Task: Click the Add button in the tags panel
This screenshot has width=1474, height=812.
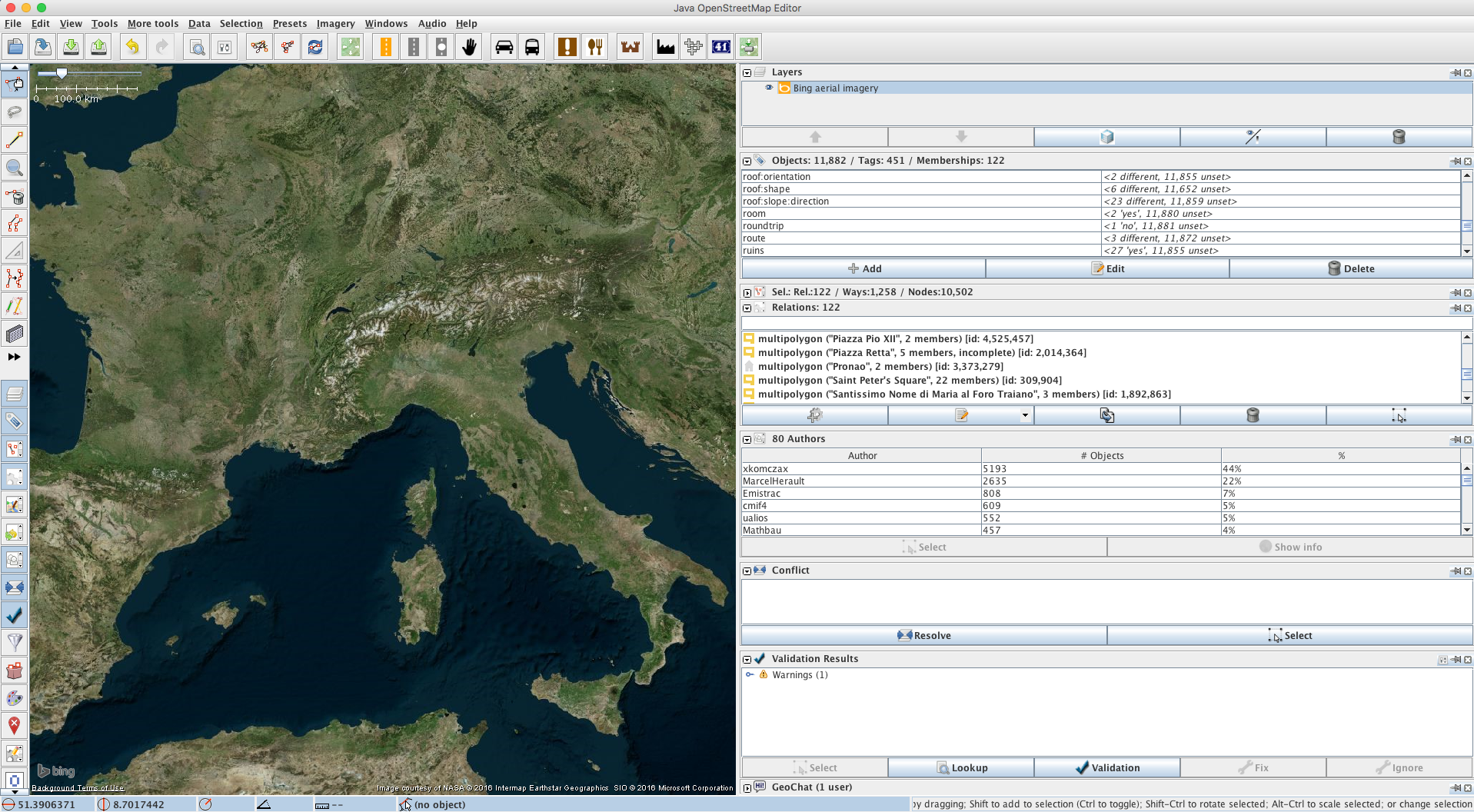Action: point(863,268)
